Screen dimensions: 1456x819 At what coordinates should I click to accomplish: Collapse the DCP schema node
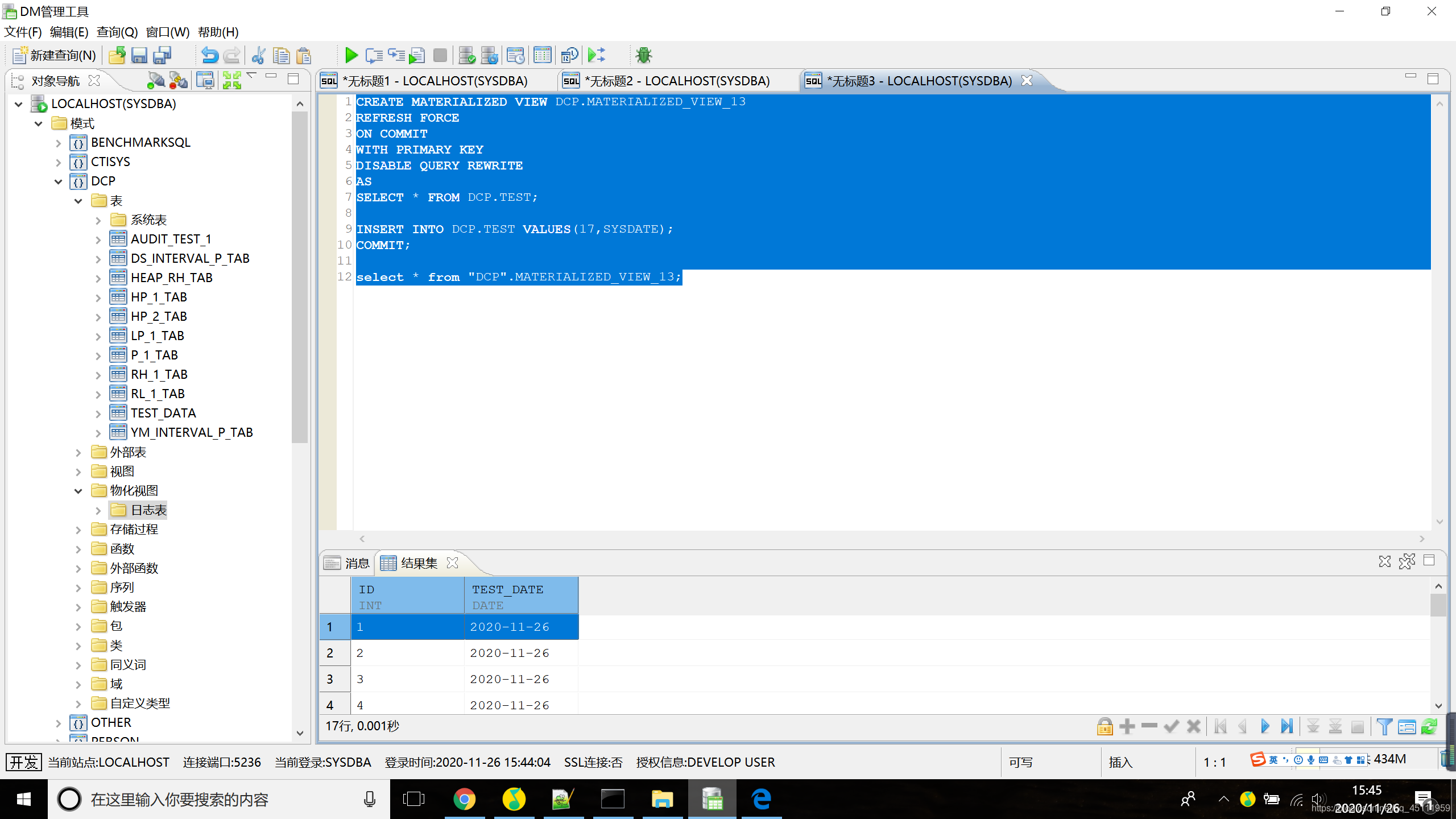tap(58, 181)
